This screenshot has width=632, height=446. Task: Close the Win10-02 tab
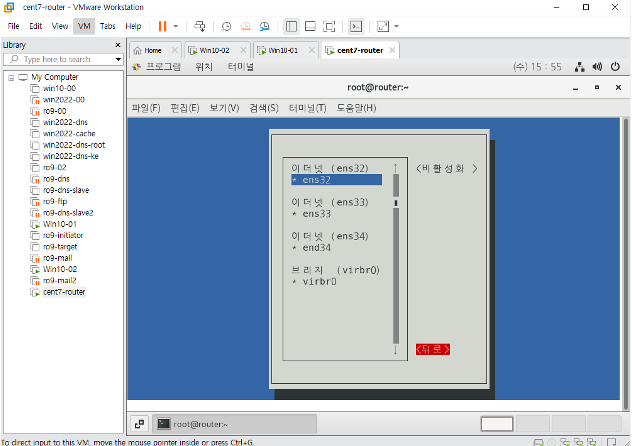(243, 50)
